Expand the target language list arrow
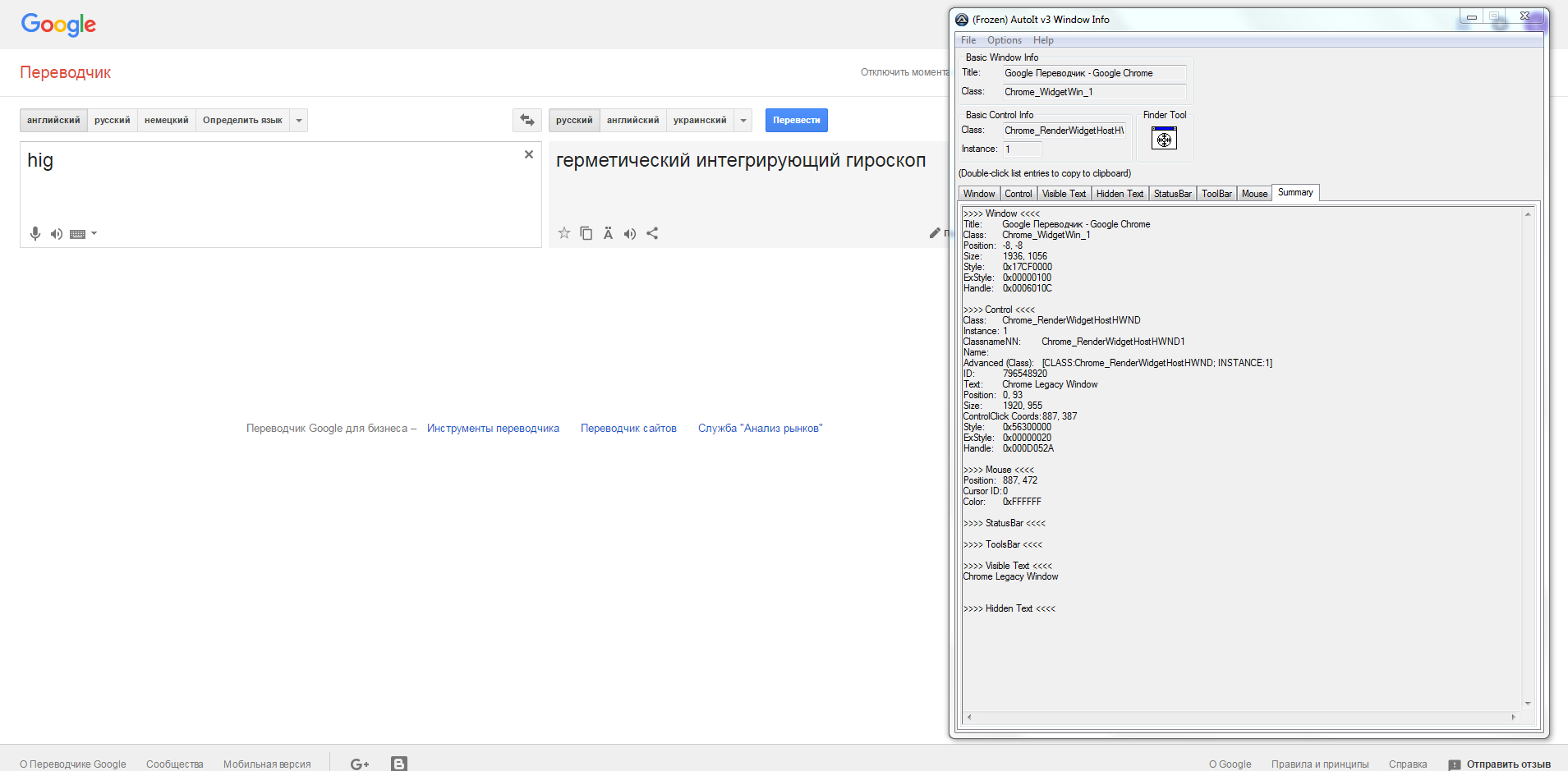 [x=743, y=121]
